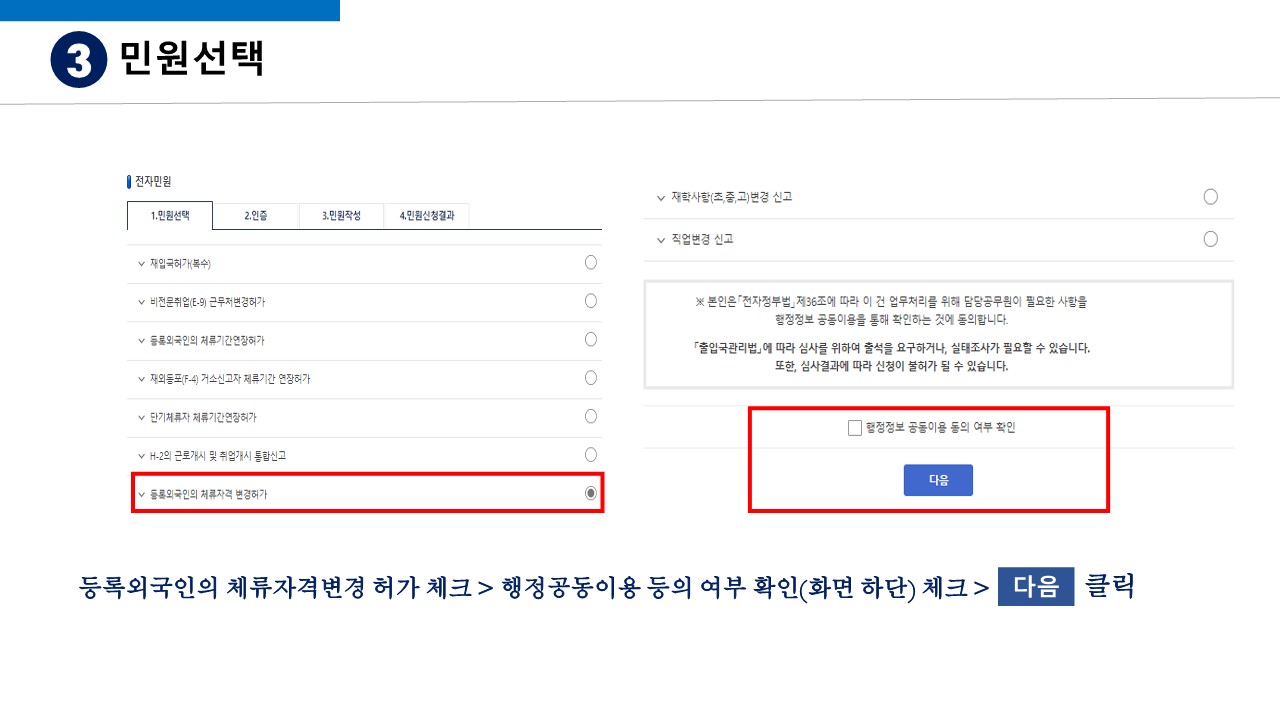Screen dimensions: 1280x720
Task: Open the 2.인증 tab
Action: click(256, 216)
